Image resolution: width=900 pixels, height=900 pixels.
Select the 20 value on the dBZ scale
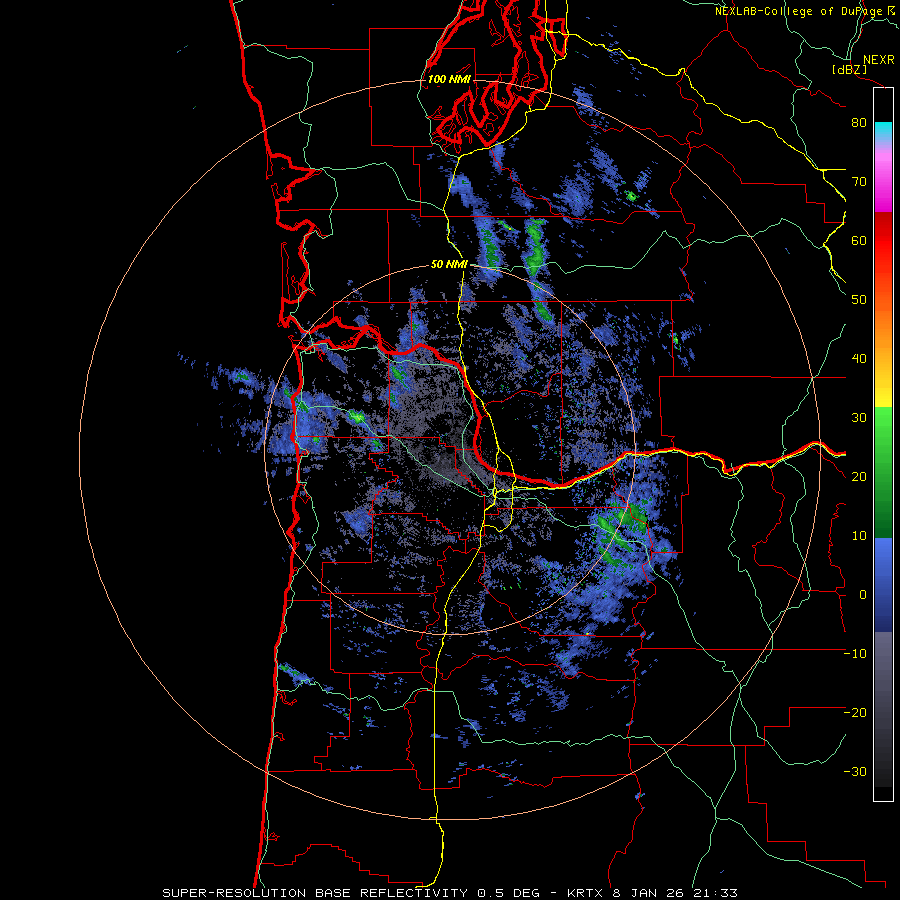coord(859,476)
